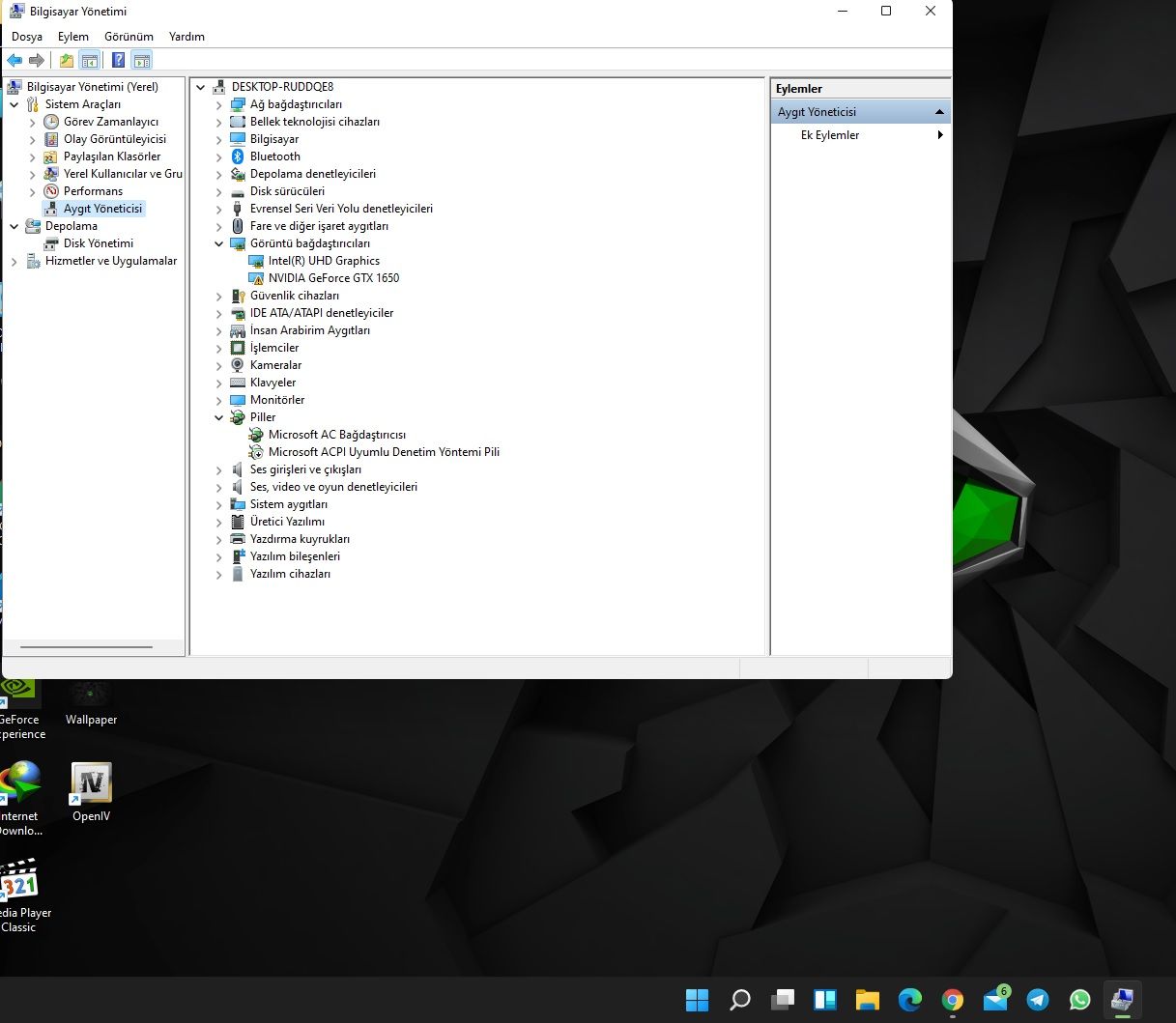
Task: Toggle the Show/Hide Action Pane toolbar button
Action: [142, 61]
